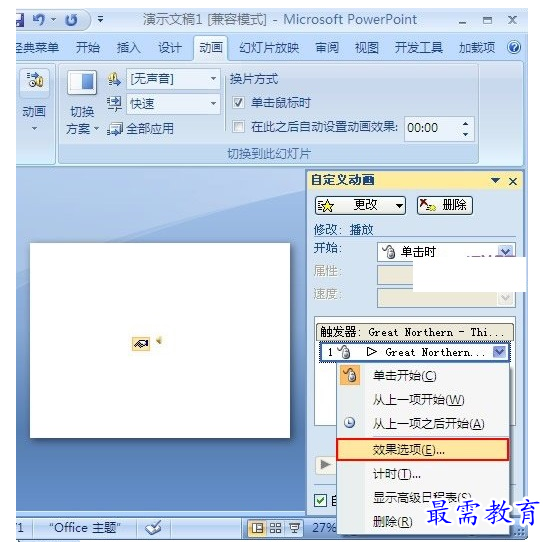Click the blue Help question mark icon
This screenshot has height=544, width=548.
coord(514,47)
